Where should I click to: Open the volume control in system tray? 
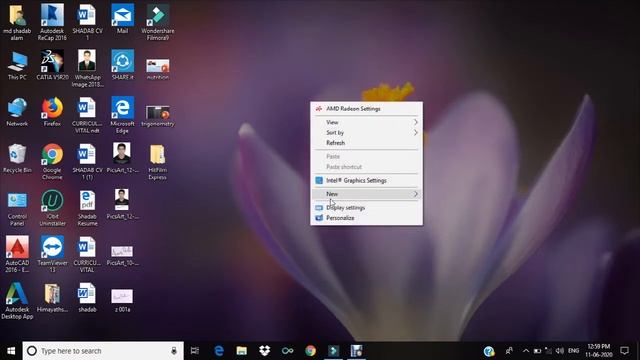pyautogui.click(x=560, y=351)
